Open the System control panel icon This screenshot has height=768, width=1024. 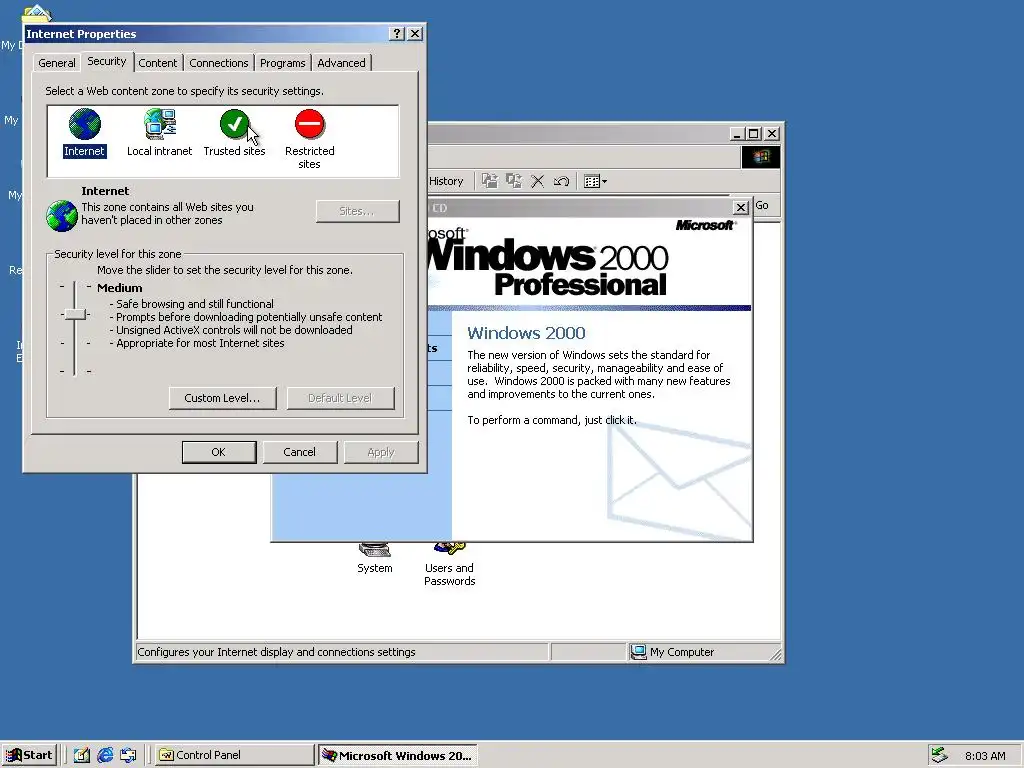tap(375, 559)
